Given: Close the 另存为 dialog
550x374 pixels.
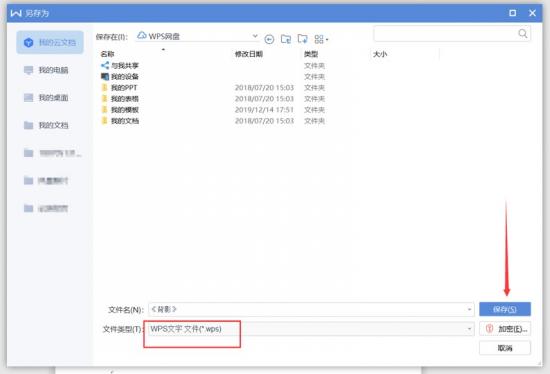Looking at the screenshot, I should coord(532,13).
